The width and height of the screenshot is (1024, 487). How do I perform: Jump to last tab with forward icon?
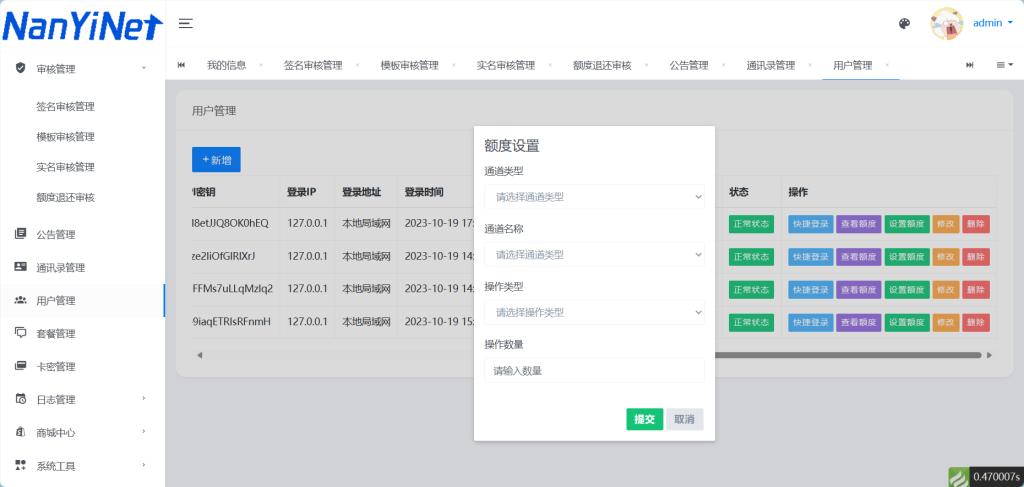pyautogui.click(x=970, y=65)
